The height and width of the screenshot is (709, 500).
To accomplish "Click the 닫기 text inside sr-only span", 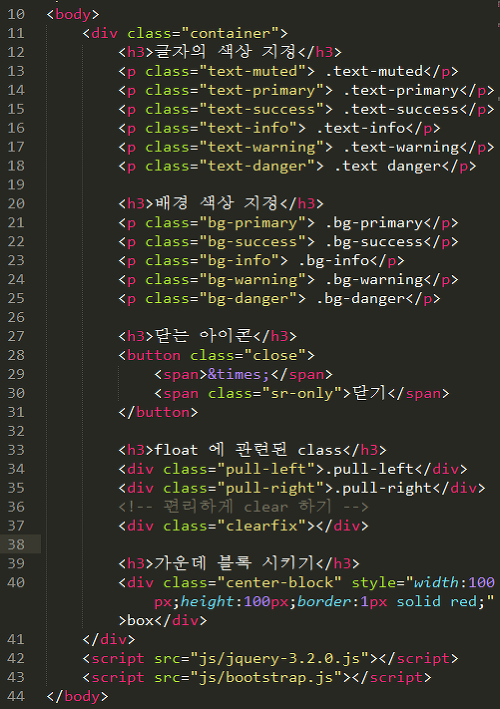I will [369, 393].
